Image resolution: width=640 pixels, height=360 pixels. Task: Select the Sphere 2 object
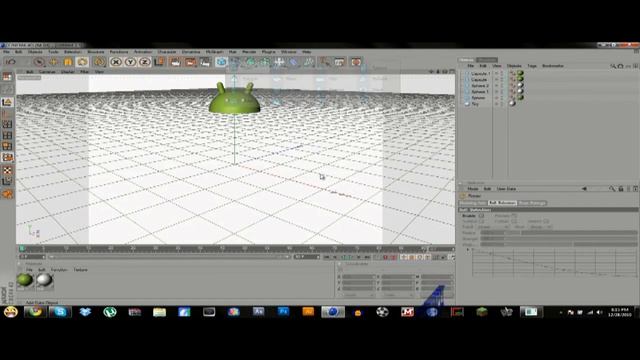pos(480,86)
